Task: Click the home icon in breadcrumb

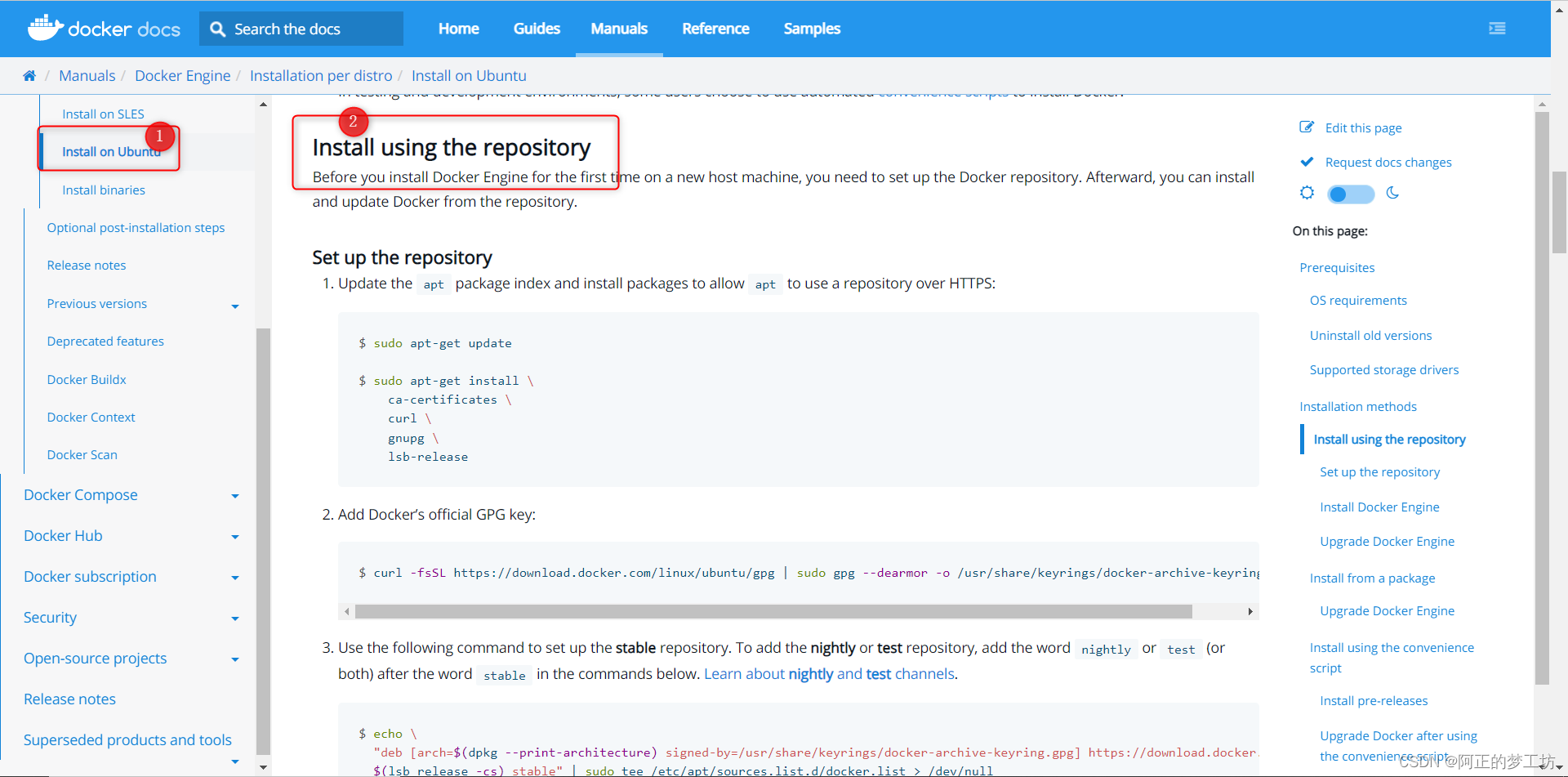Action: tap(29, 76)
